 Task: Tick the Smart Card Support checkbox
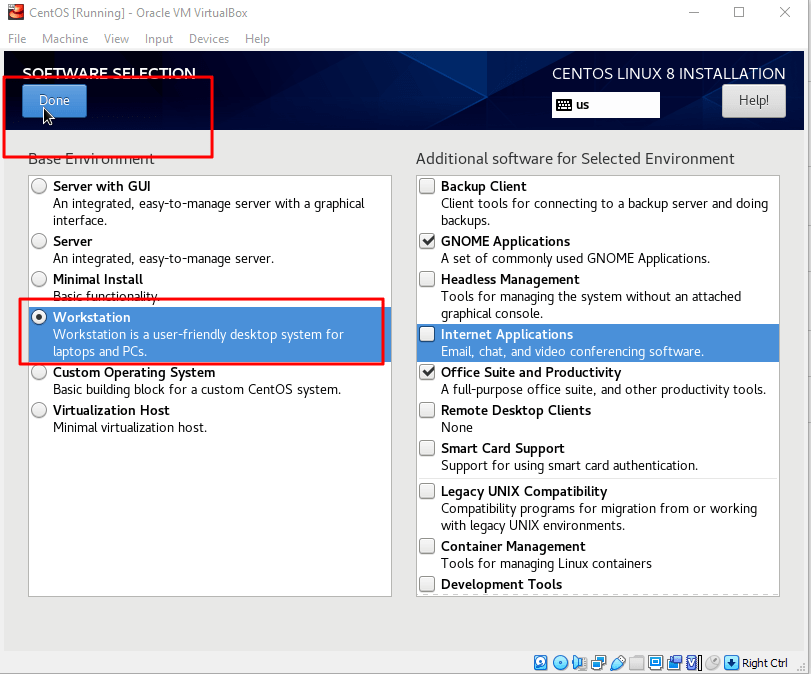coord(427,448)
